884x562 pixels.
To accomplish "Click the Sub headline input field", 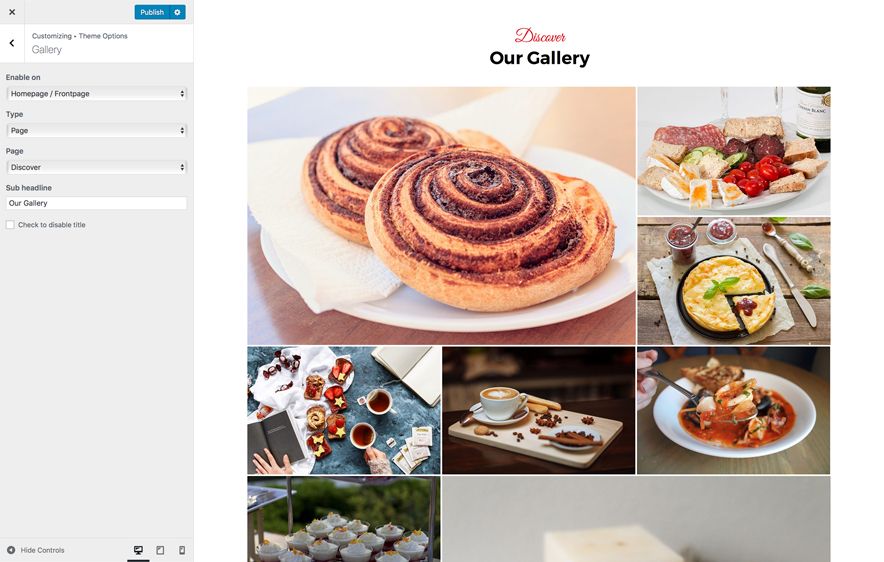I will click(x=96, y=203).
